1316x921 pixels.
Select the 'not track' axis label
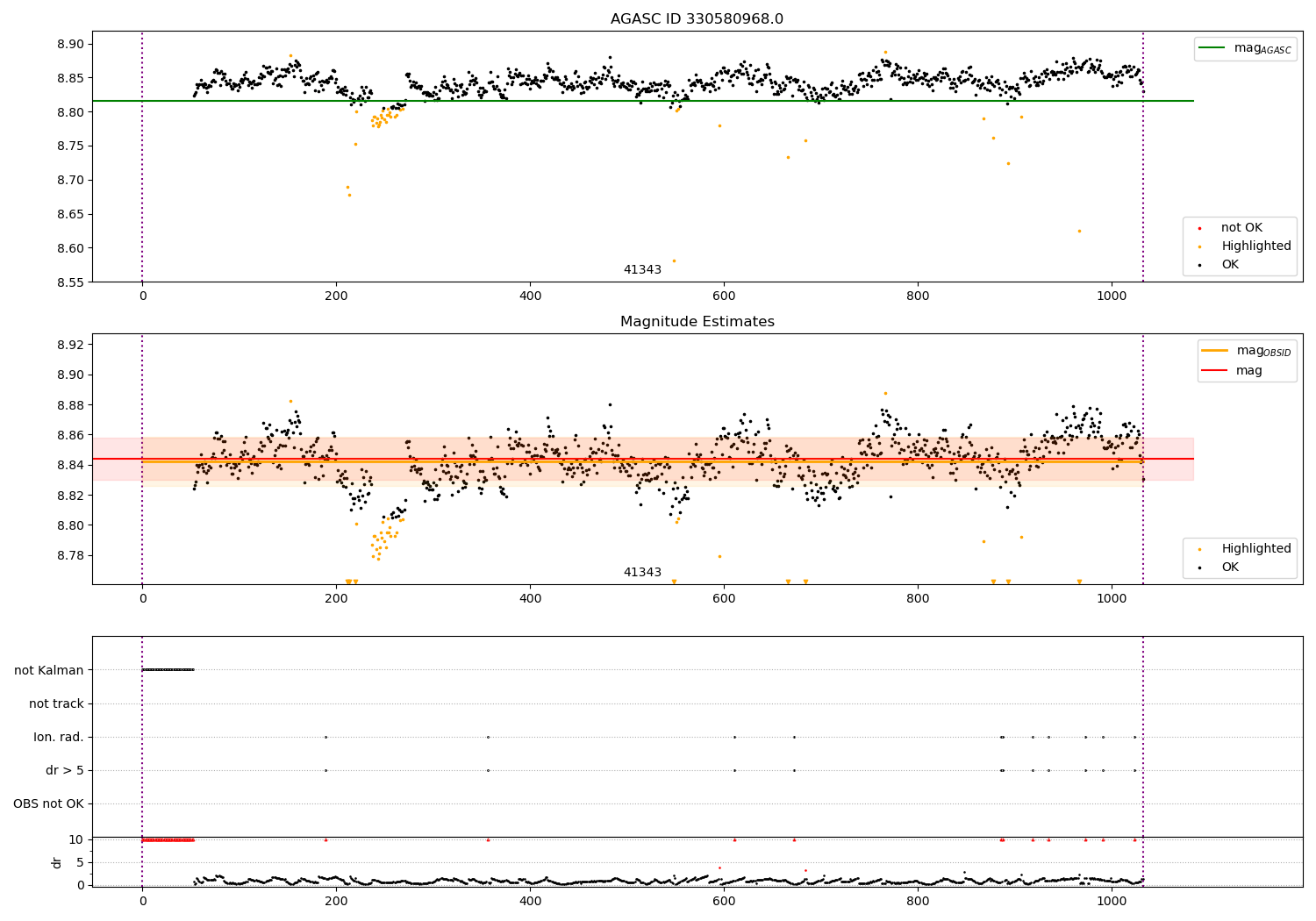click(x=56, y=703)
